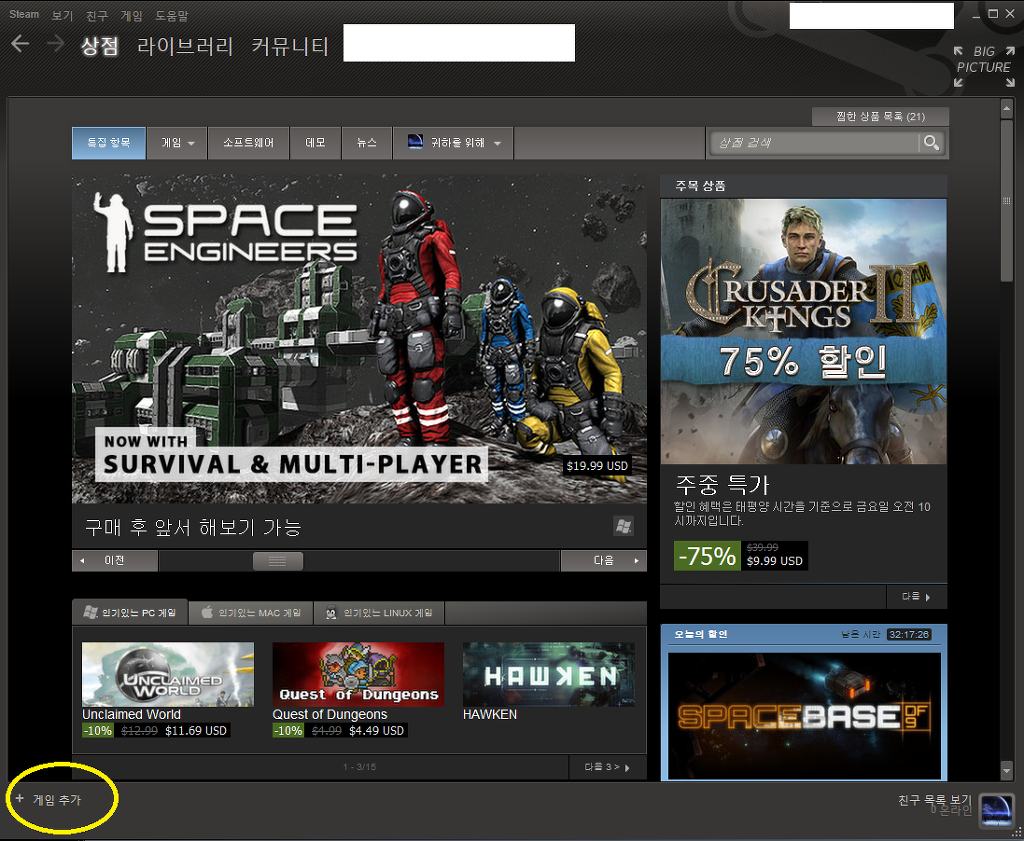Click the plus icon next to 게임 추가
1024x841 pixels.
pos(20,799)
